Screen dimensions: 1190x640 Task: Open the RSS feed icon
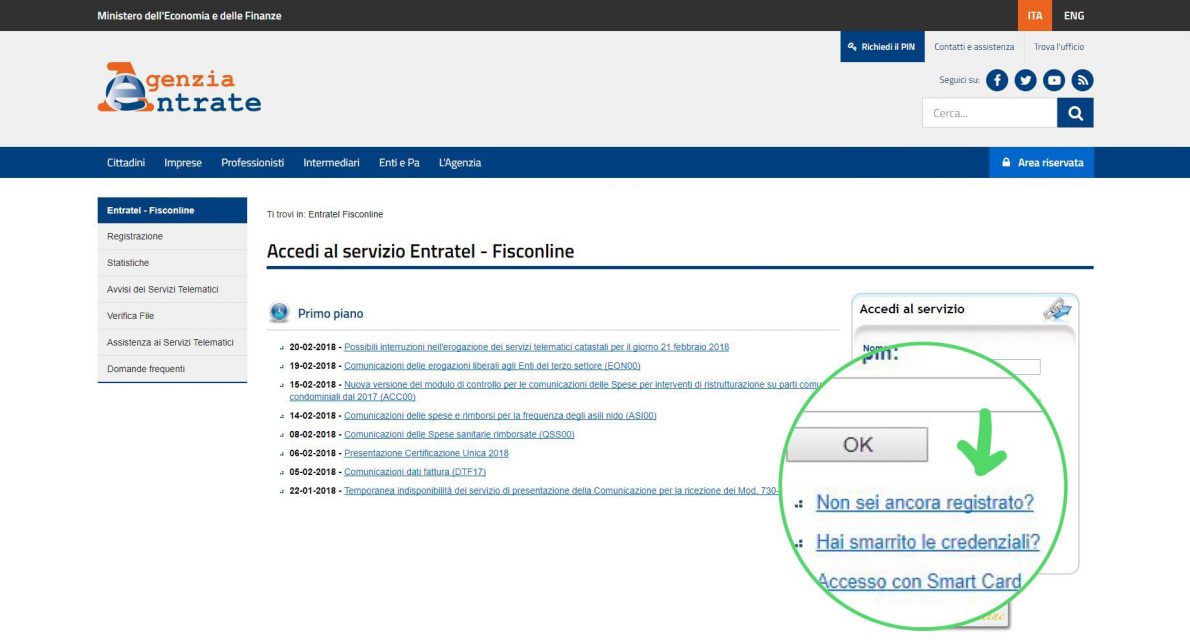1082,80
